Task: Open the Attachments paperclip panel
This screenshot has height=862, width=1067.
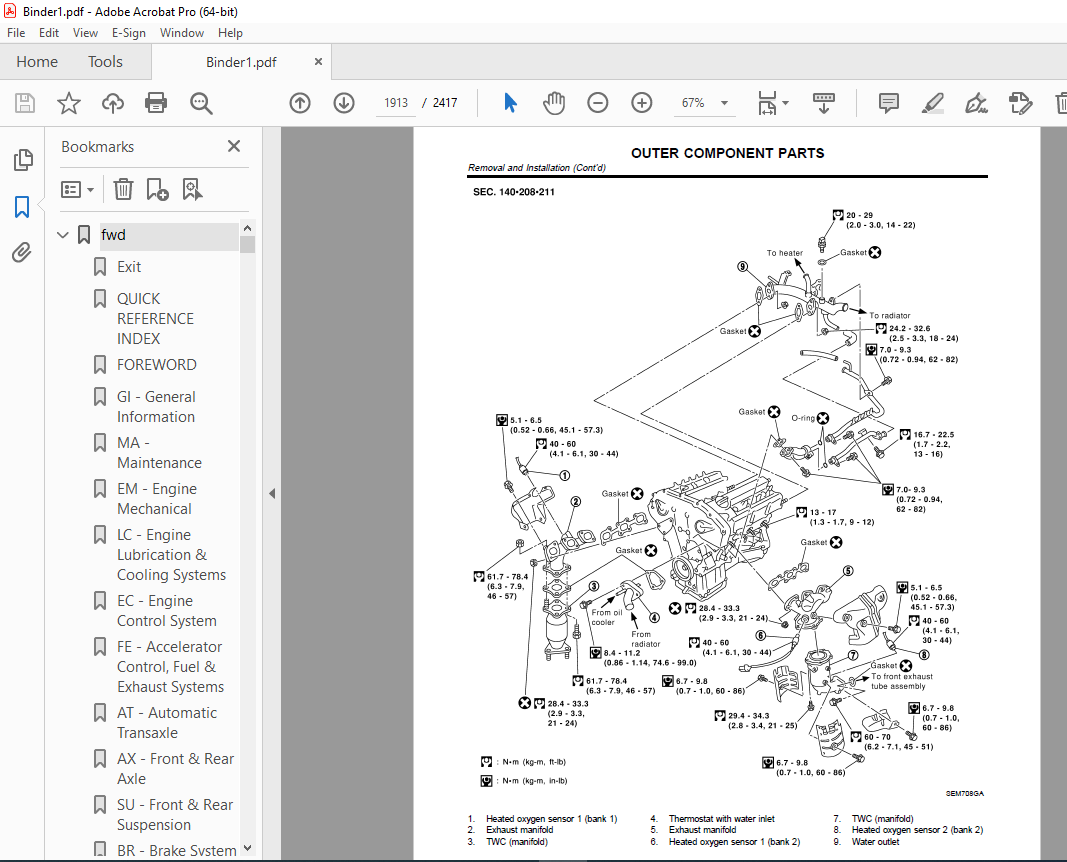Action: (x=22, y=252)
